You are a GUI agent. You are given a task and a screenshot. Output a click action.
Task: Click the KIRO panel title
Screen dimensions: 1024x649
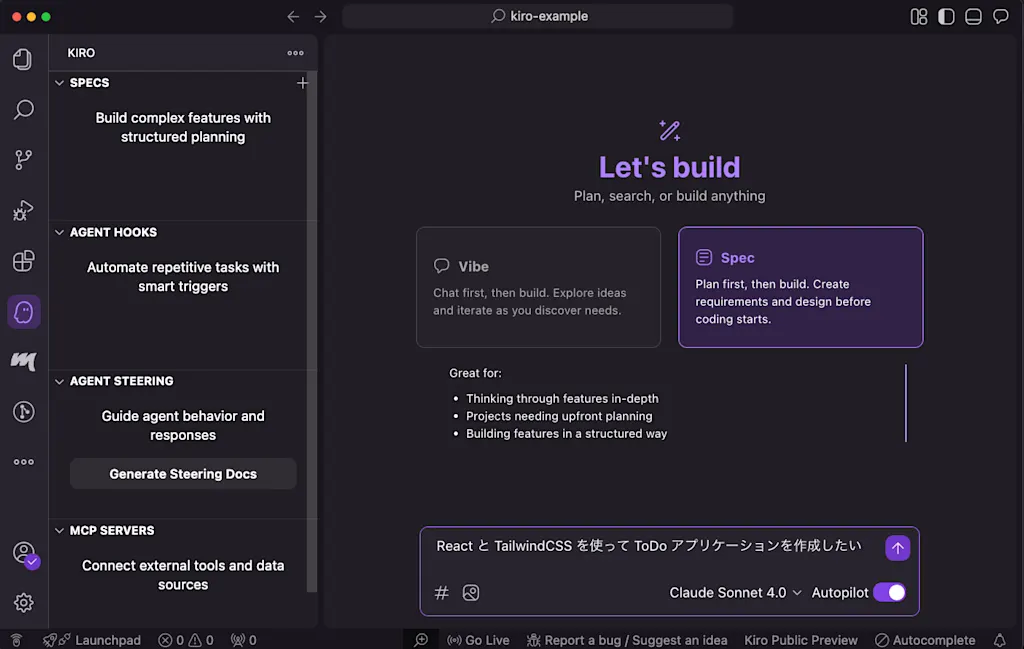click(81, 53)
